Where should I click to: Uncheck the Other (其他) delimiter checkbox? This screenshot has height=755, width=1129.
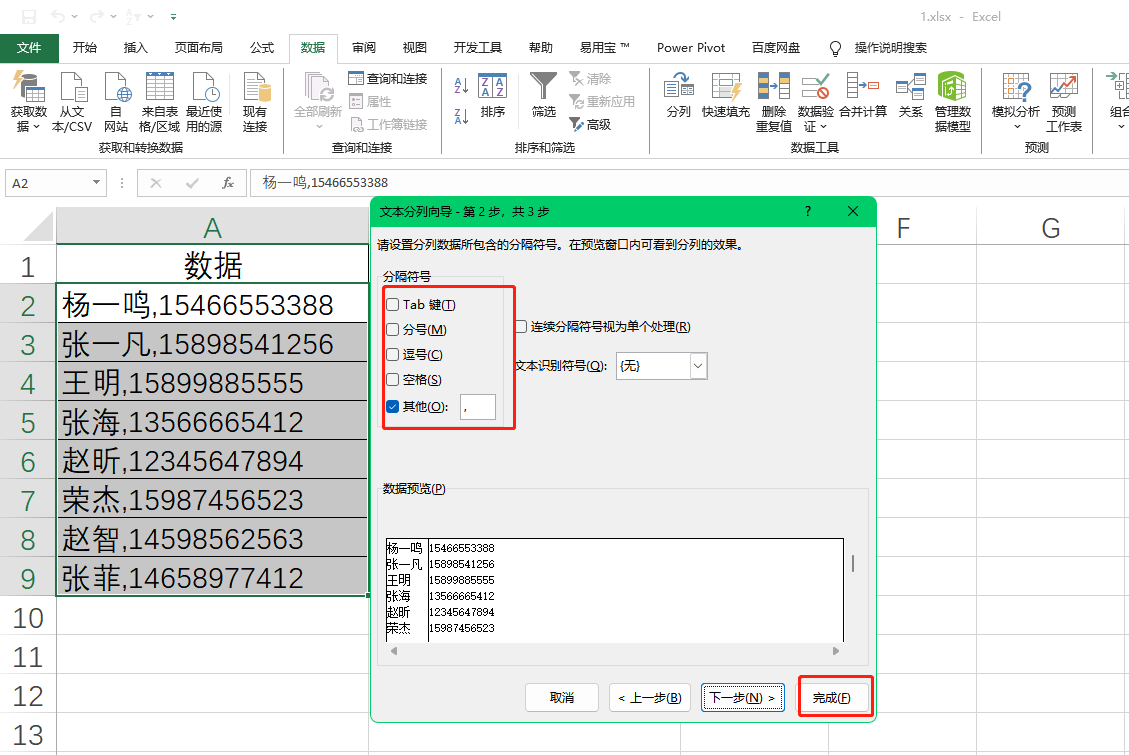[x=392, y=407]
